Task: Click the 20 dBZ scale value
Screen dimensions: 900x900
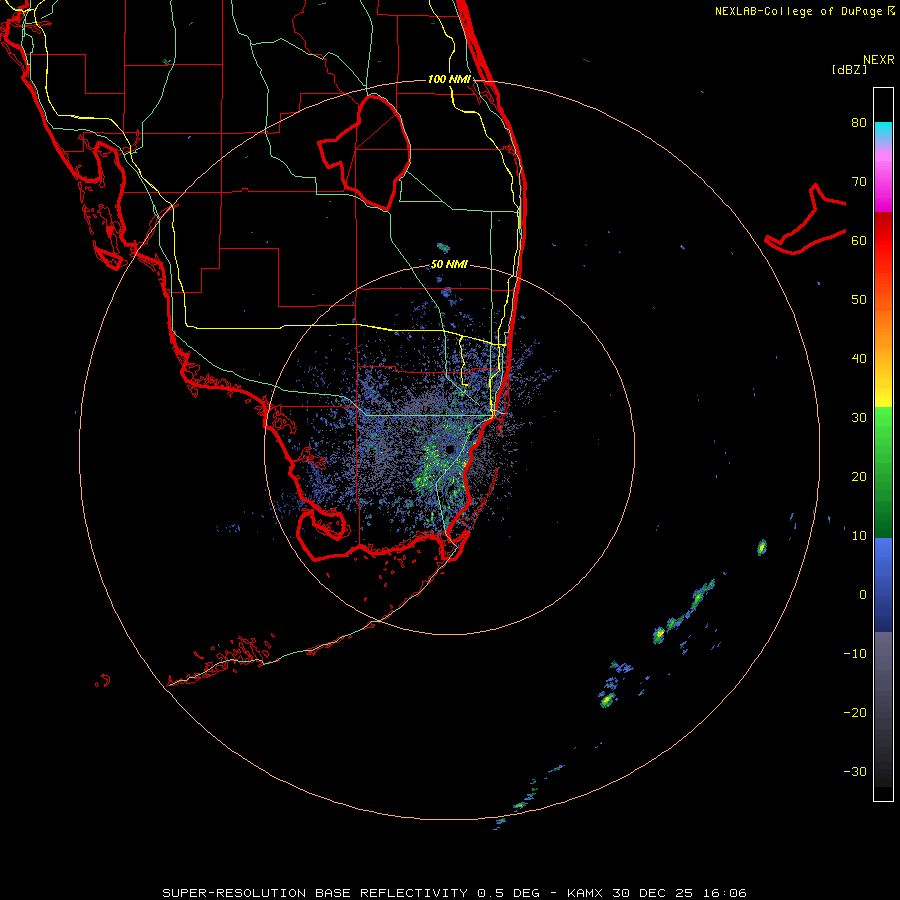Action: [859, 477]
